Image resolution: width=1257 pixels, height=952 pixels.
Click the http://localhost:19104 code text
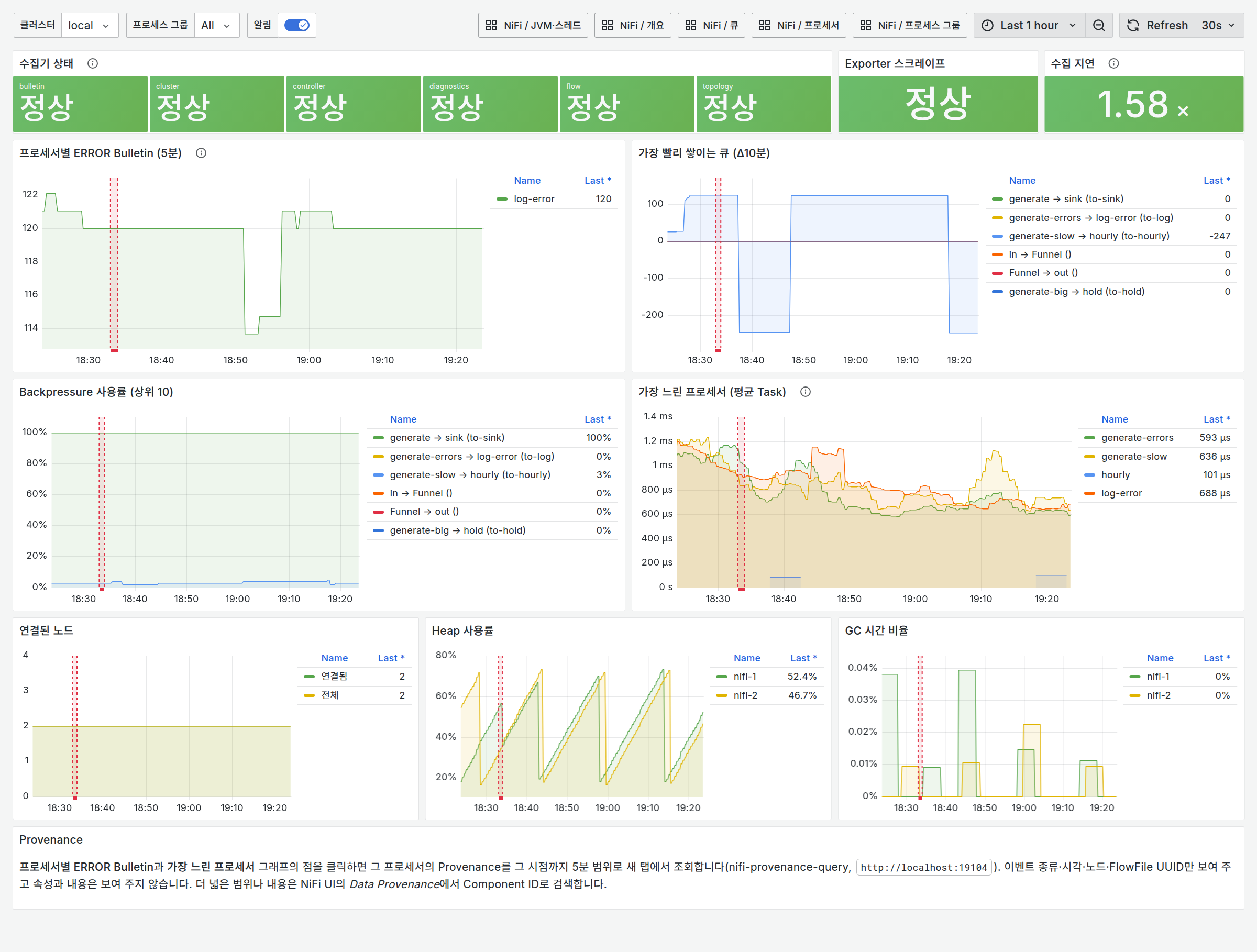(923, 867)
